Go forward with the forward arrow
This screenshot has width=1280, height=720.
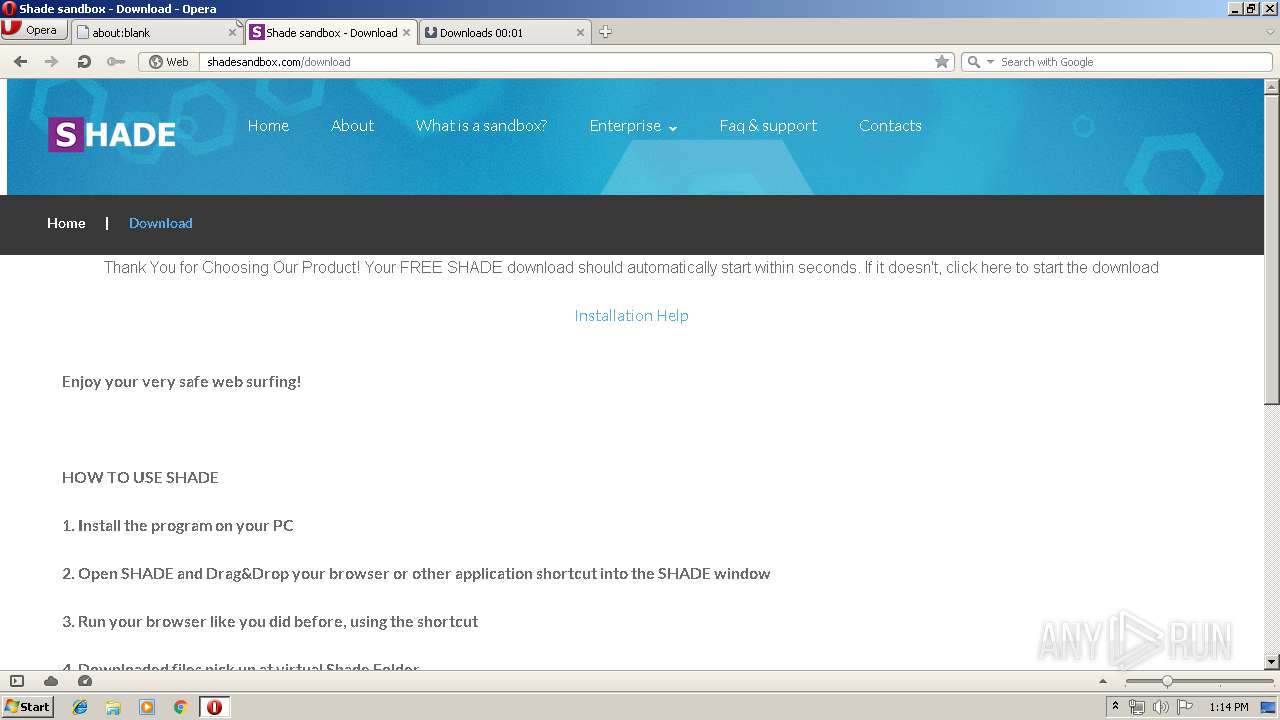point(52,61)
